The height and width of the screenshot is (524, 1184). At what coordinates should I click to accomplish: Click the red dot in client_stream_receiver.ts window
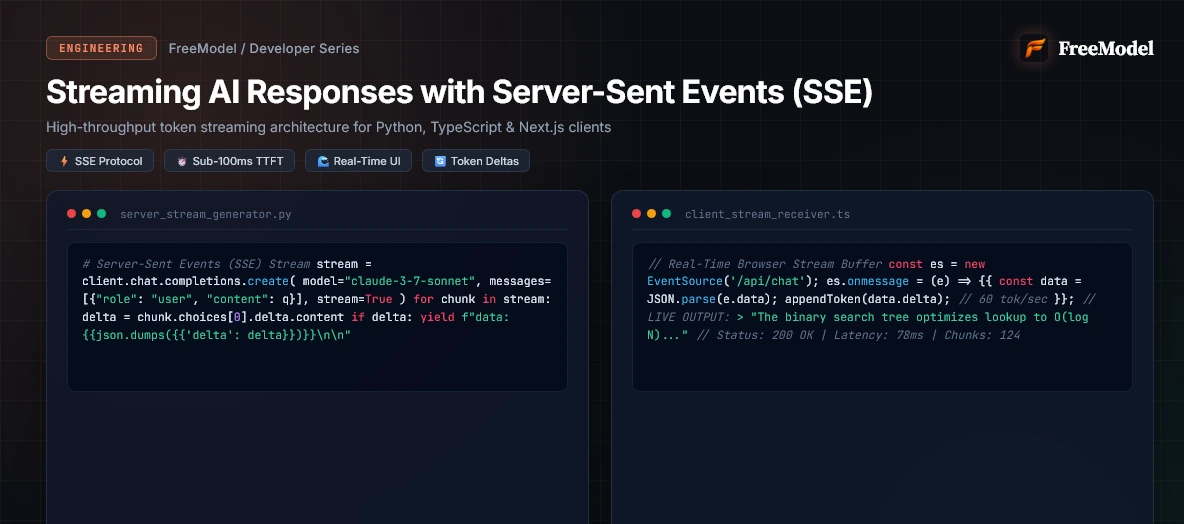pyautogui.click(x=637, y=214)
